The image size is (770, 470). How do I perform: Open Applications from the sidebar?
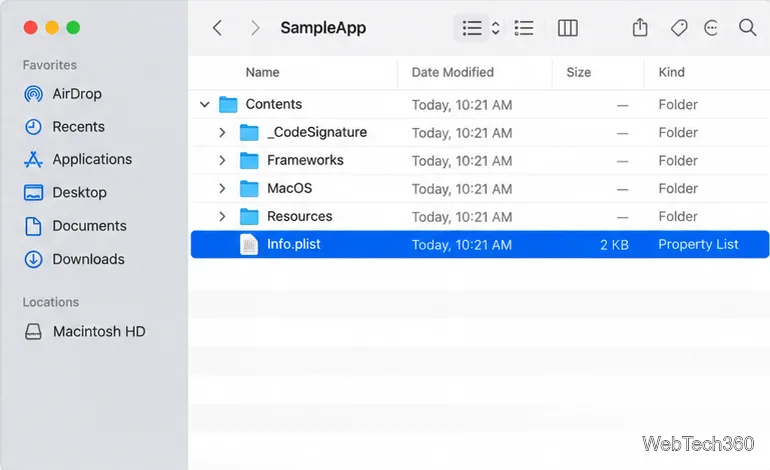92,160
